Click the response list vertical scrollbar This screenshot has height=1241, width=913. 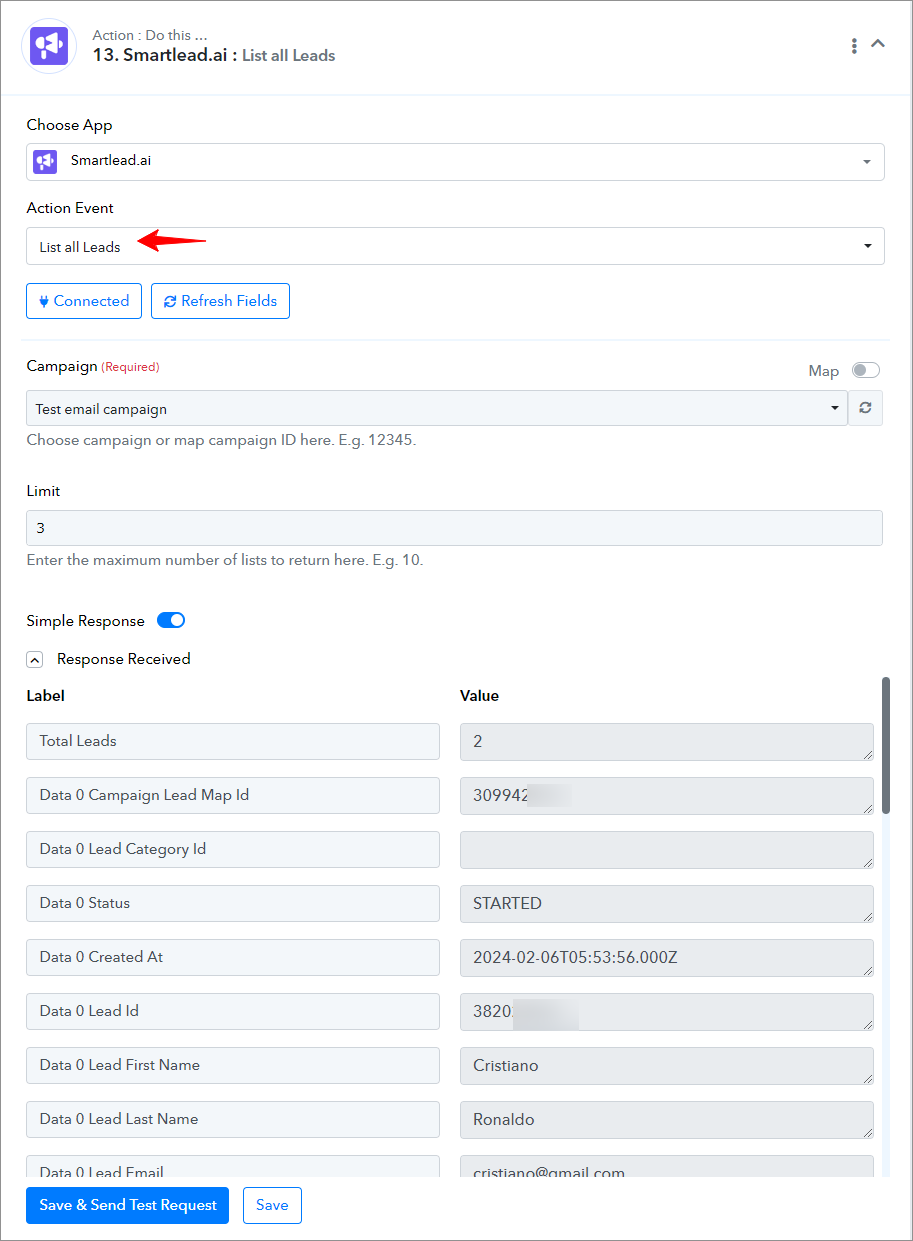[886, 745]
